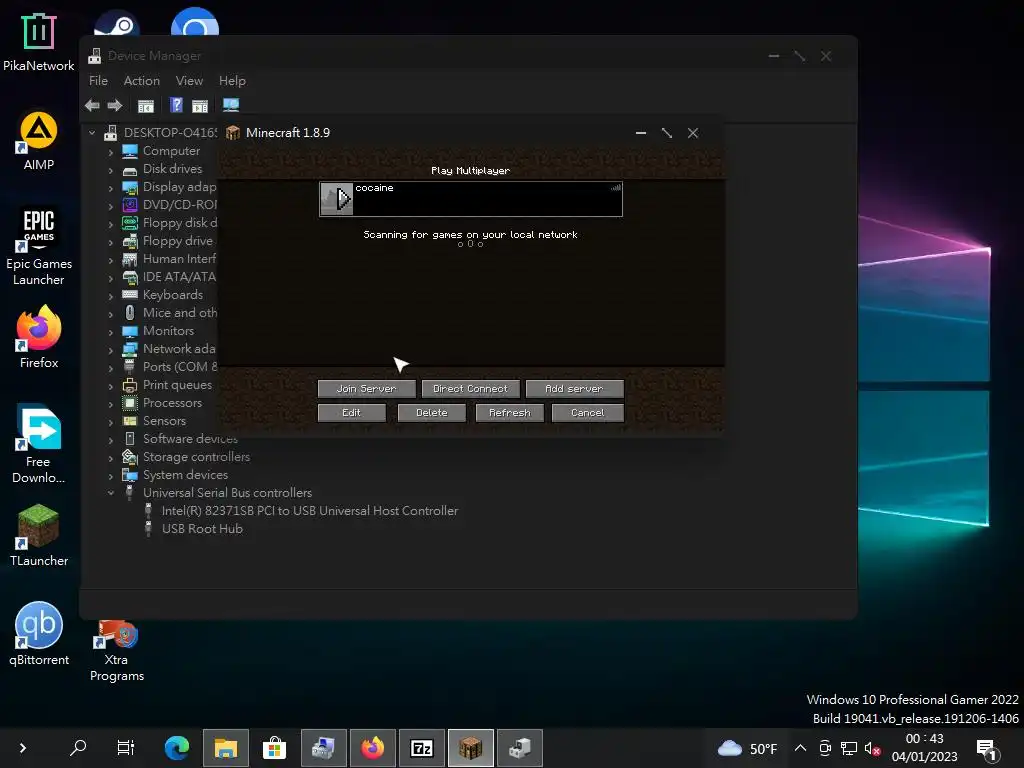This screenshot has height=768, width=1024.
Task: Open File Explorer from the taskbar
Action: (x=225, y=748)
